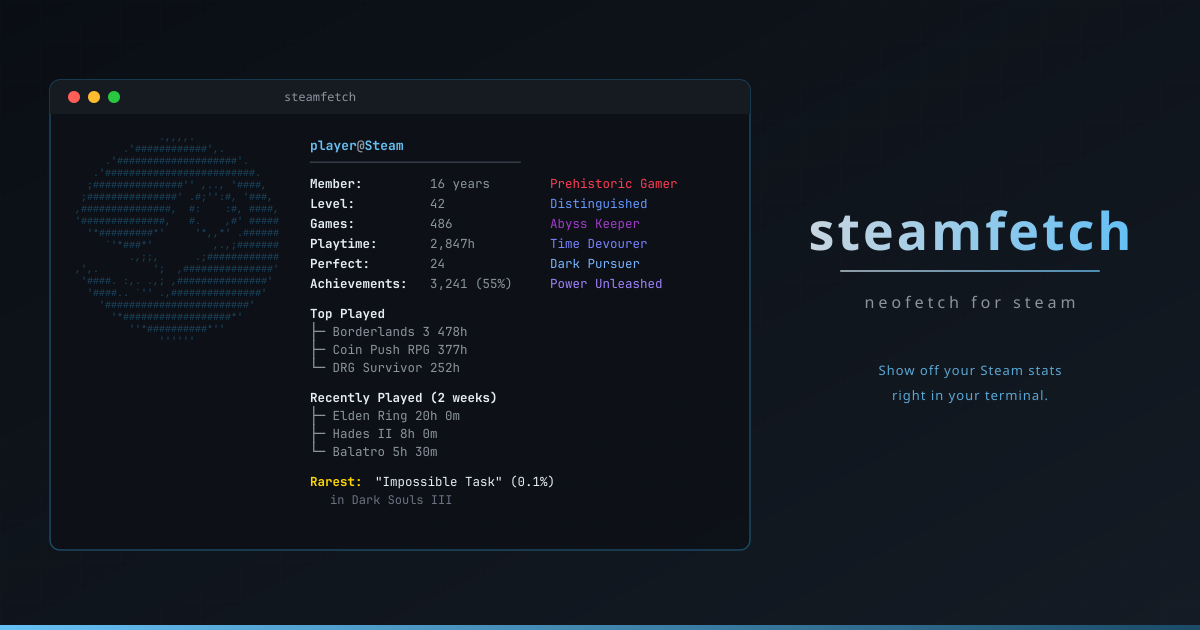
Task: Collapse the Recently Played section
Action: click(404, 397)
